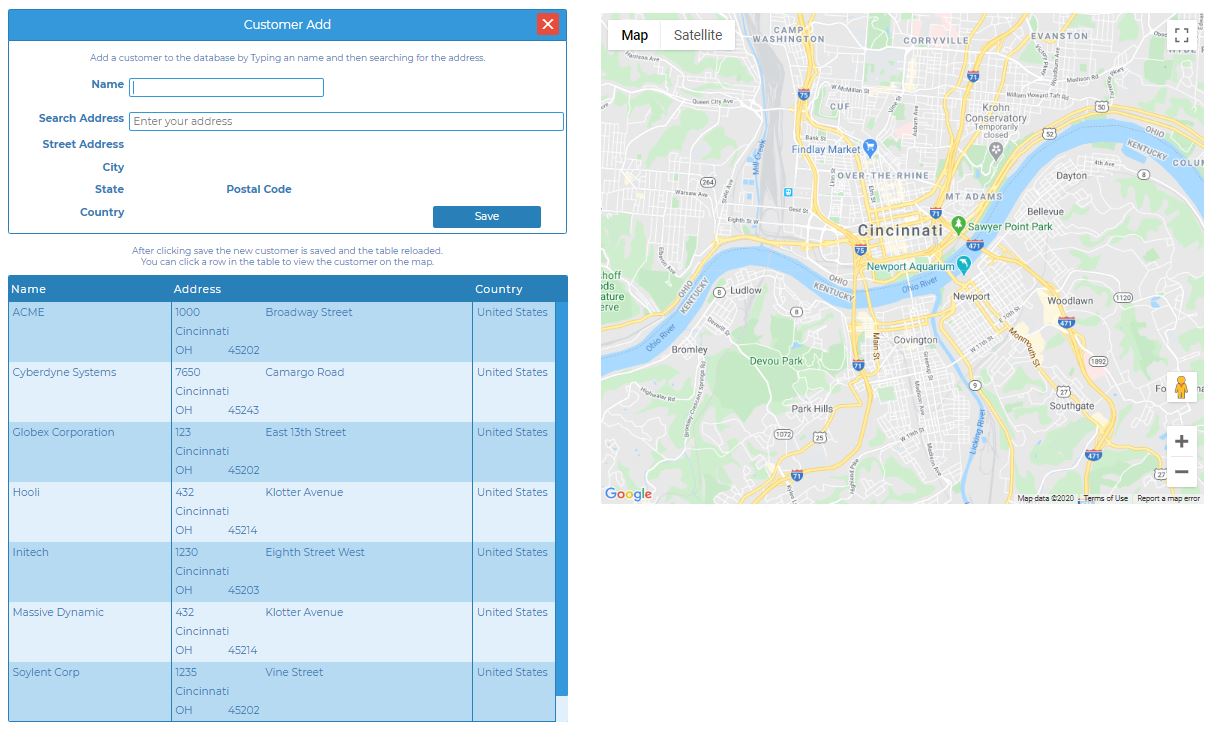
Task: Click Broadway Street address cell
Action: pyautogui.click(x=309, y=312)
